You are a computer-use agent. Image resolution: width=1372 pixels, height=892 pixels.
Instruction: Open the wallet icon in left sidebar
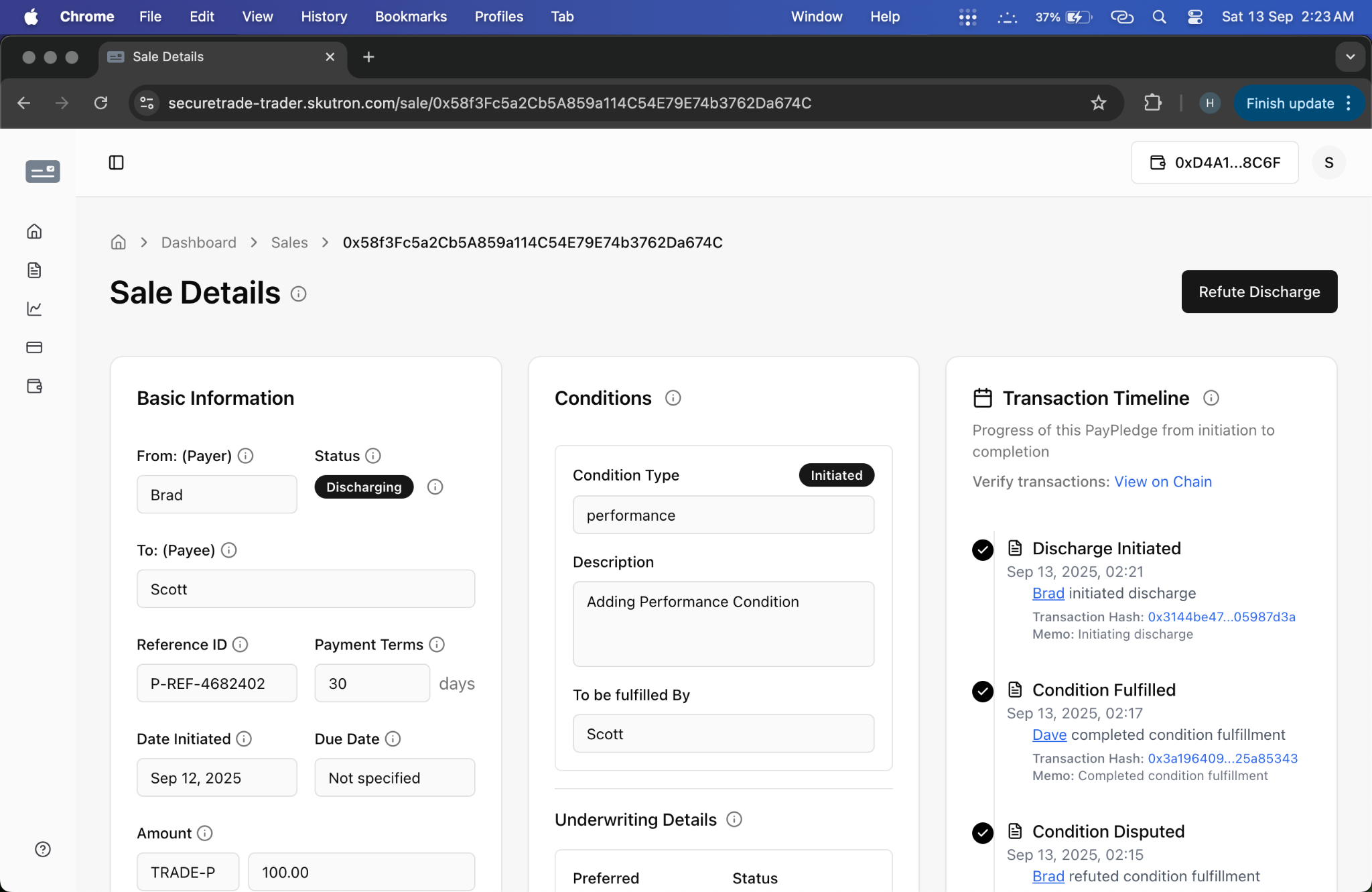pos(34,386)
